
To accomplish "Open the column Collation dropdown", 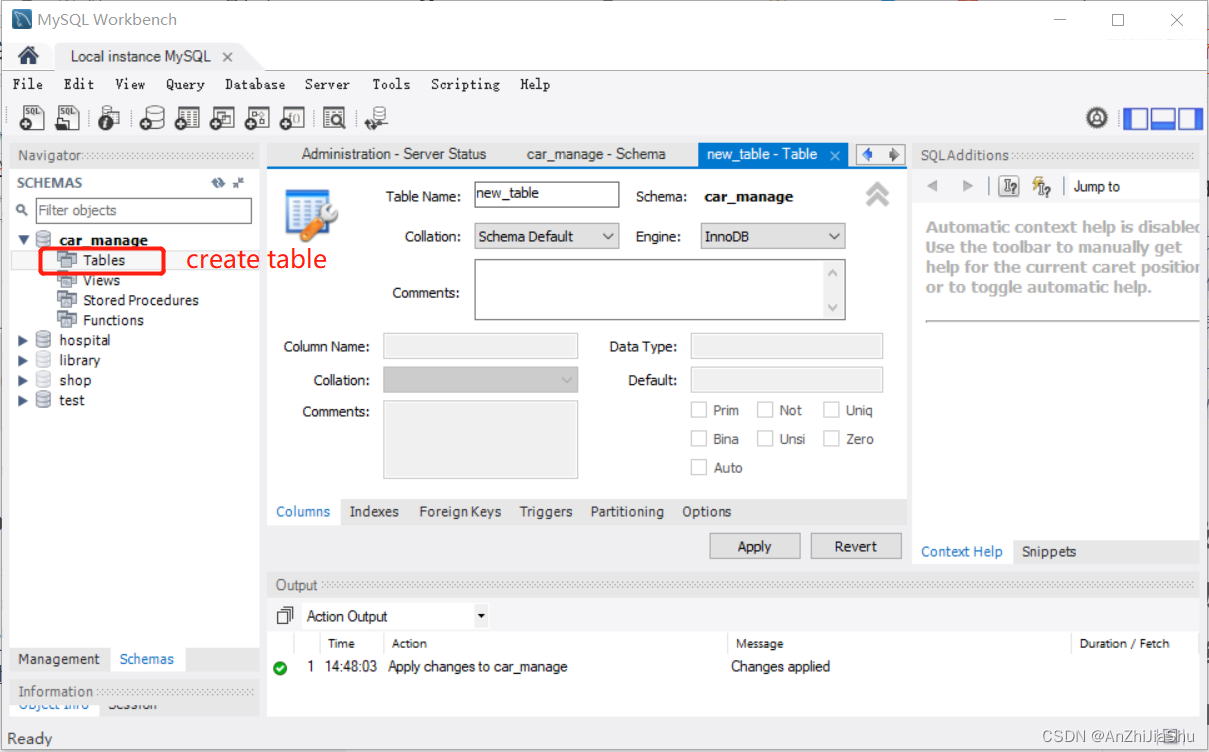I will 480,380.
